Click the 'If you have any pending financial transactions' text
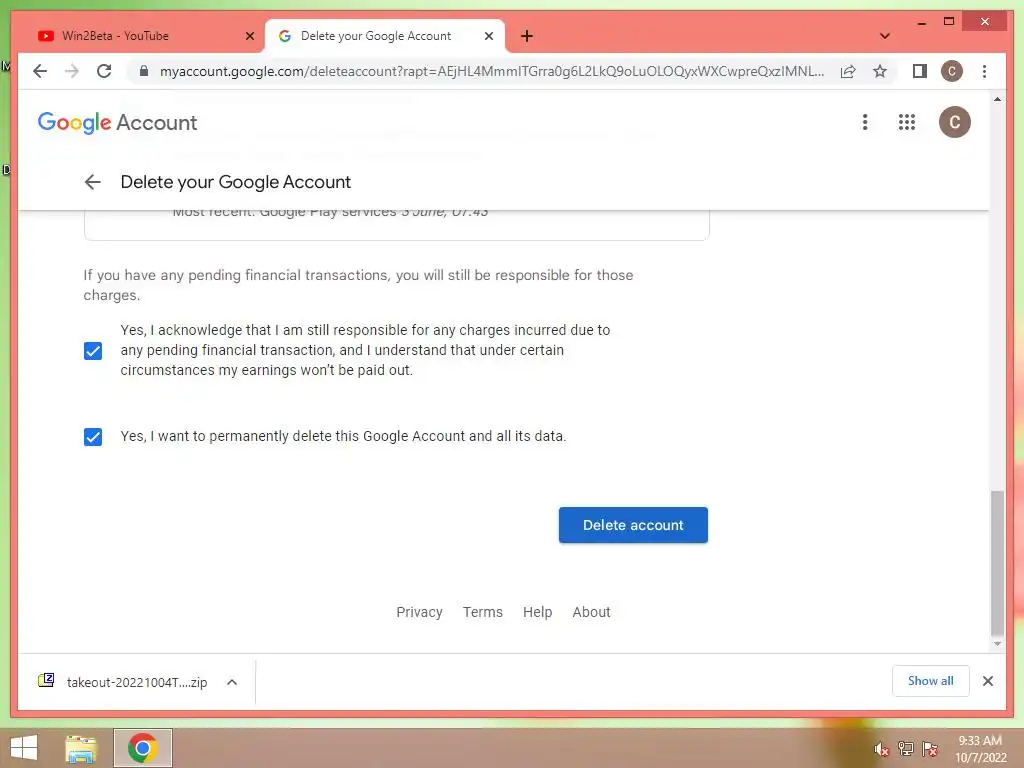Screen dimensions: 1024x768 pyautogui.click(x=358, y=285)
